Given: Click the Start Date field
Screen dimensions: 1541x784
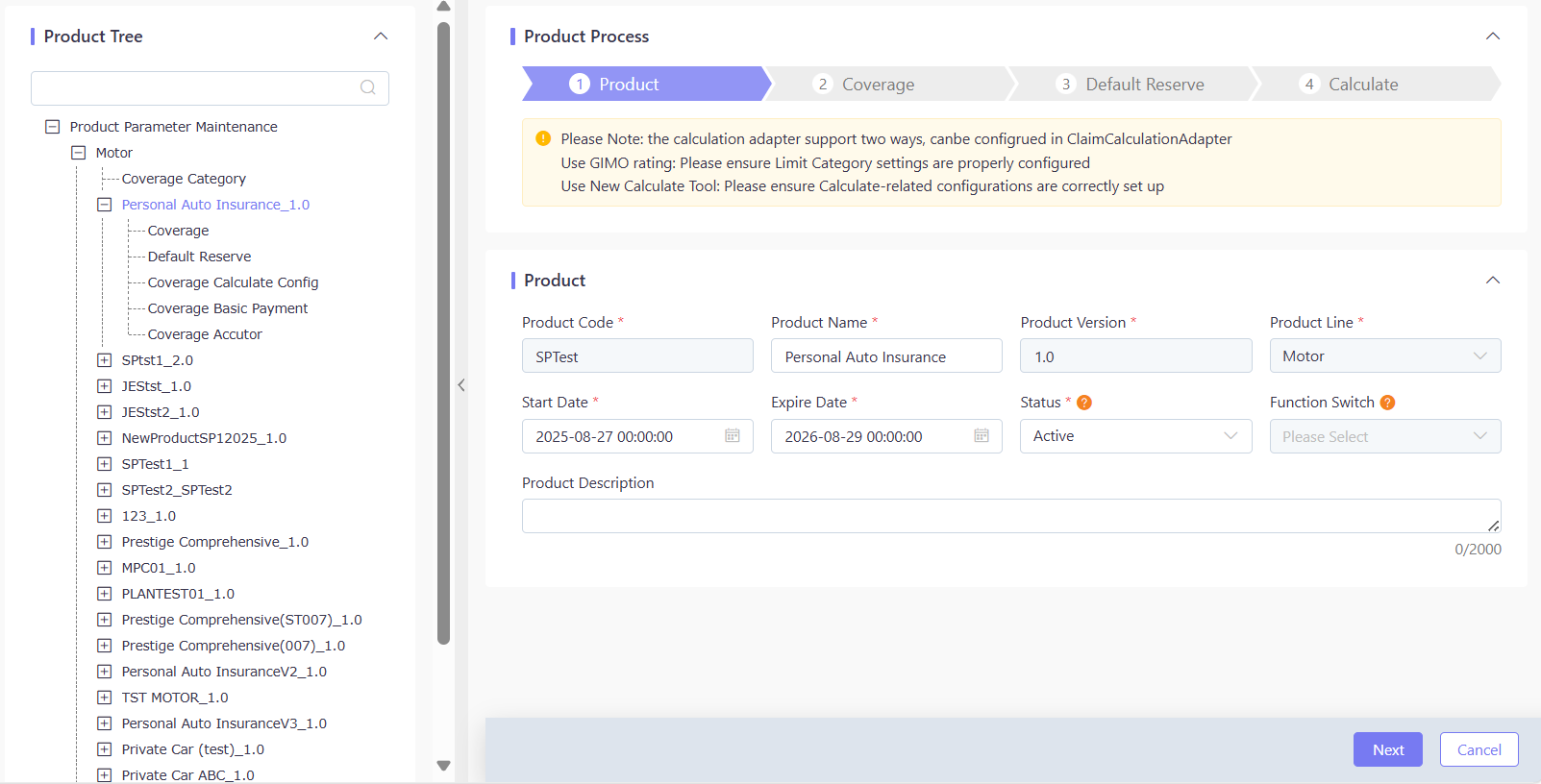Looking at the screenshot, I should pyautogui.click(x=637, y=436).
